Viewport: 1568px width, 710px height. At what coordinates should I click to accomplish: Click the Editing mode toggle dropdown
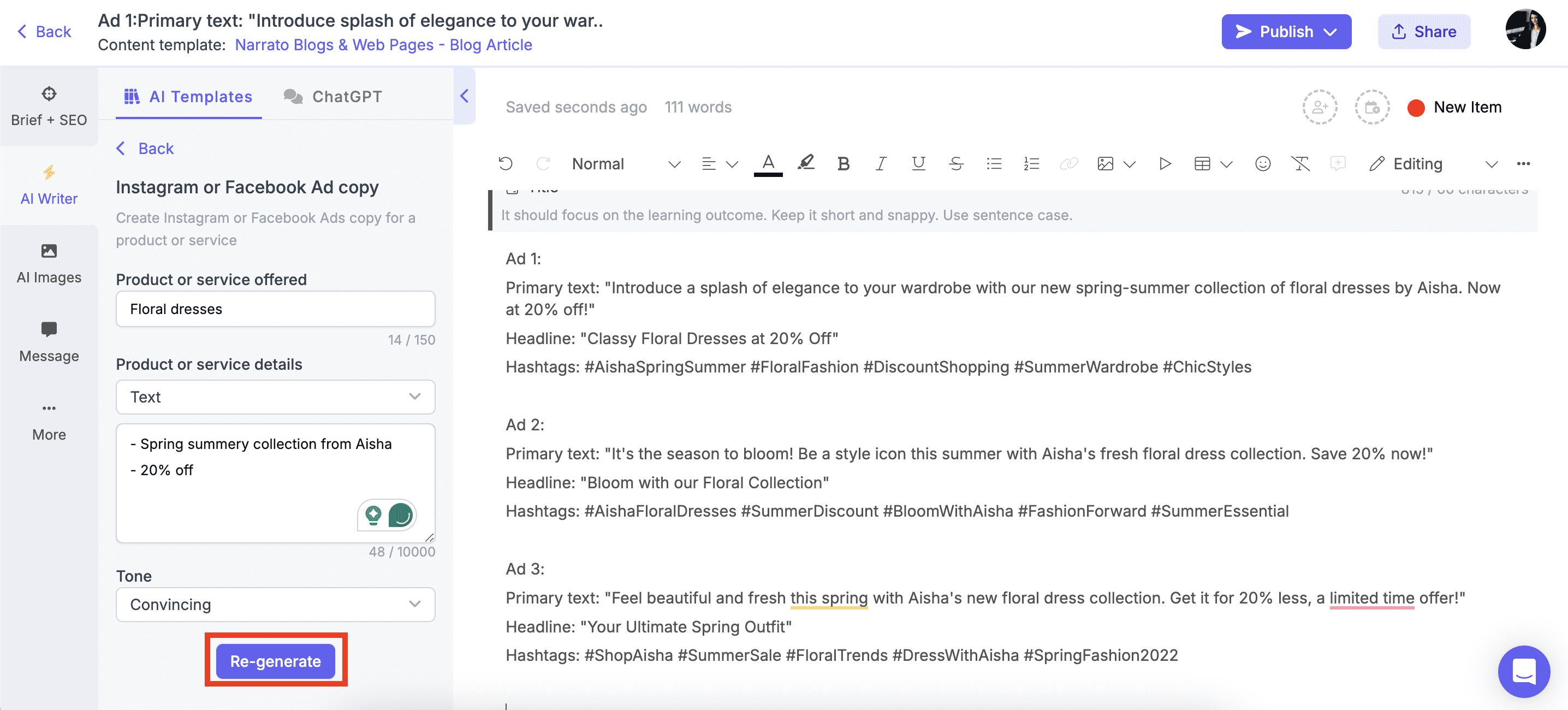click(x=1490, y=162)
